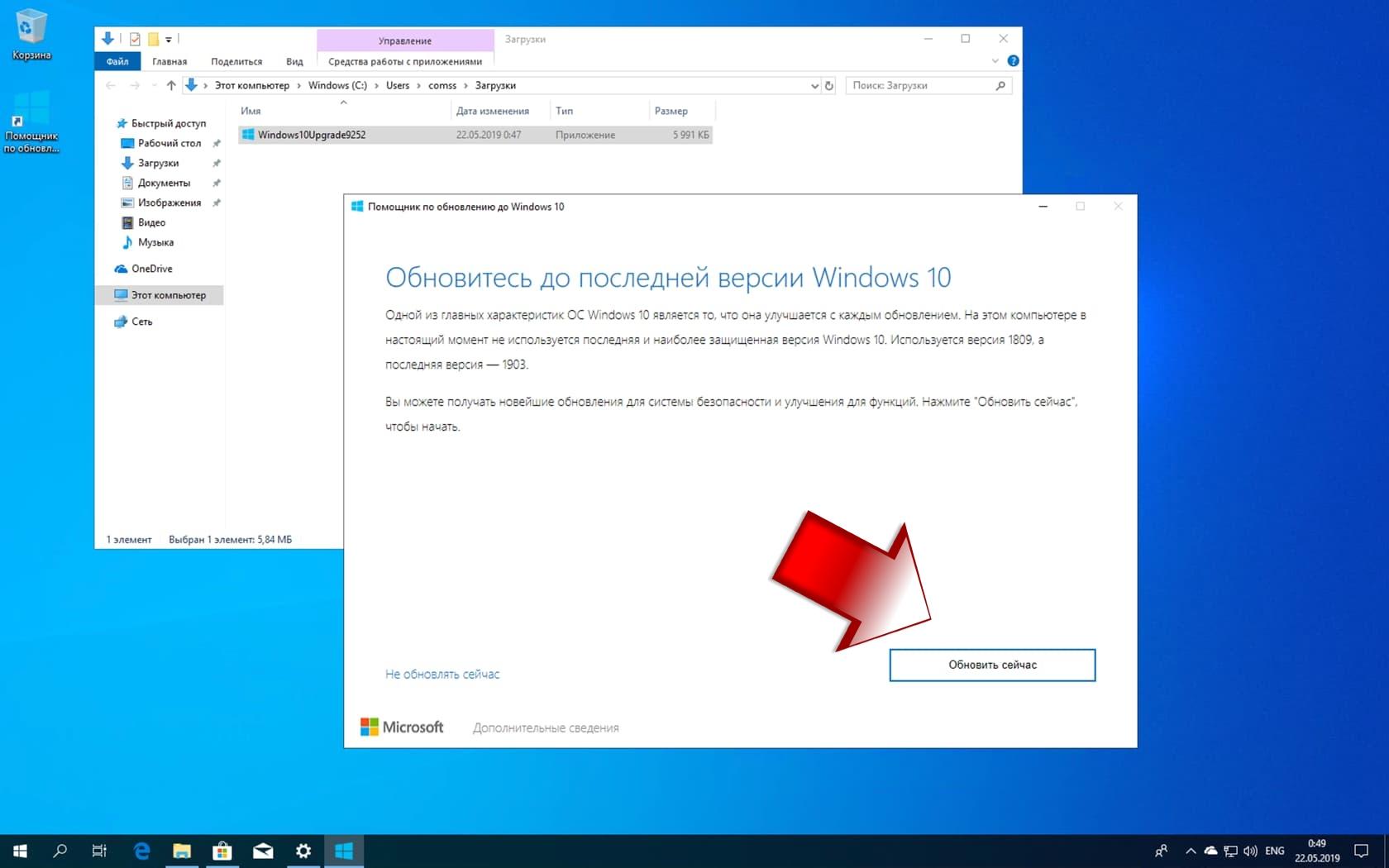Open the Update Assistant desktop shortcut

[x=31, y=124]
